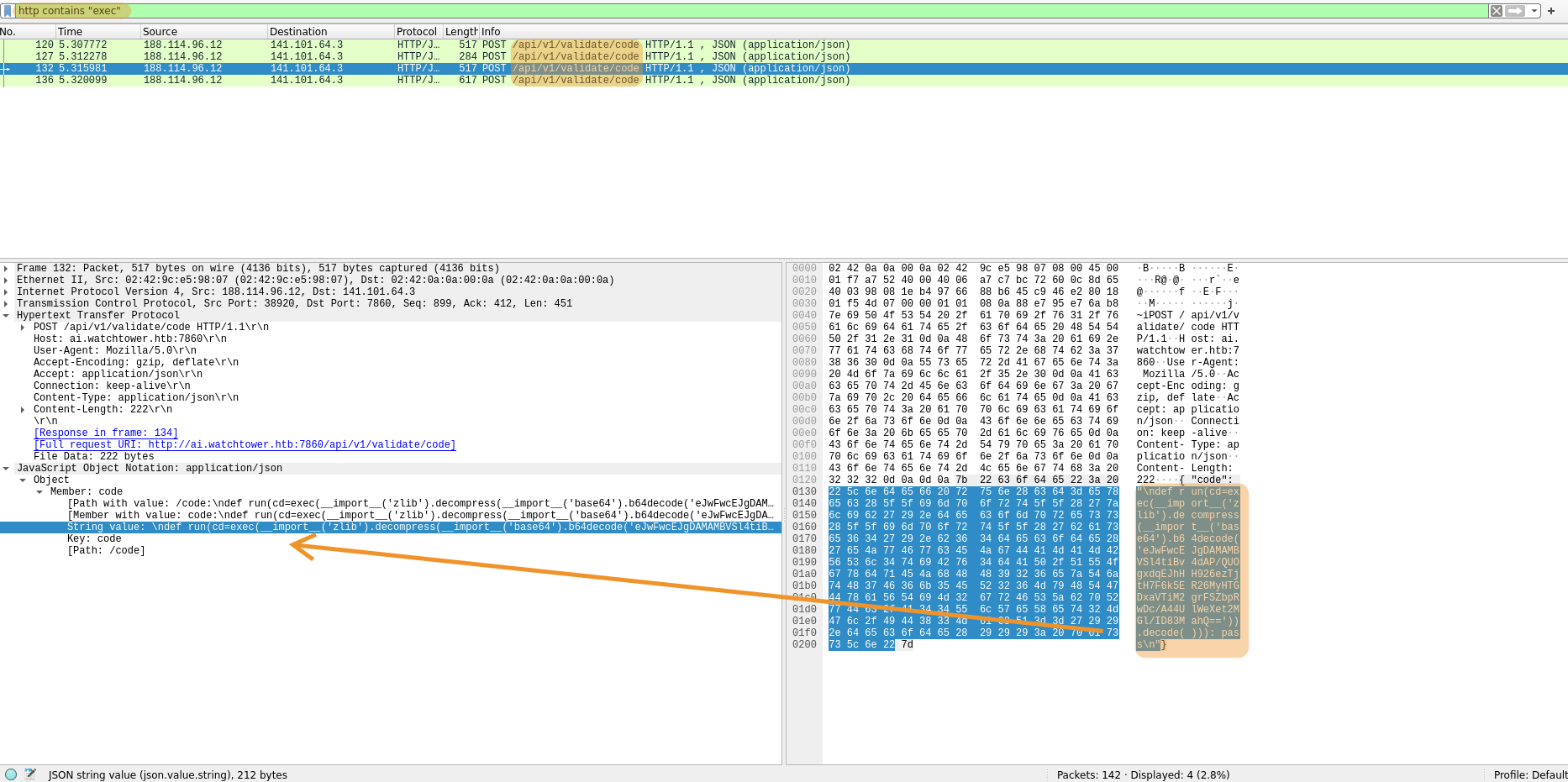This screenshot has width=1568, height=782.
Task: Click the capture file annotation pencil icon
Action: (30, 774)
